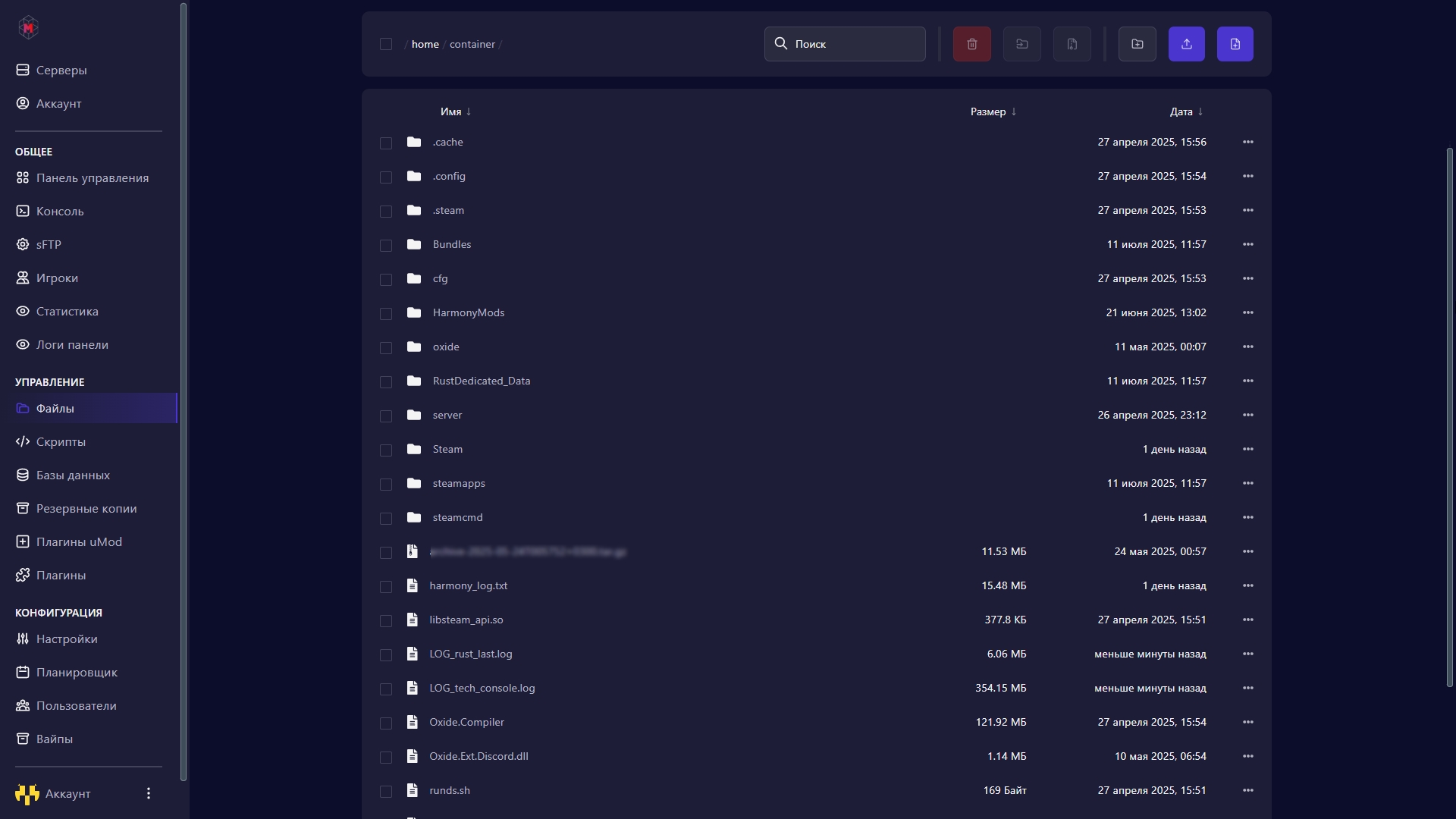Viewport: 1456px width, 819px height.
Task: Go to Резервные копии section
Action: click(86, 508)
